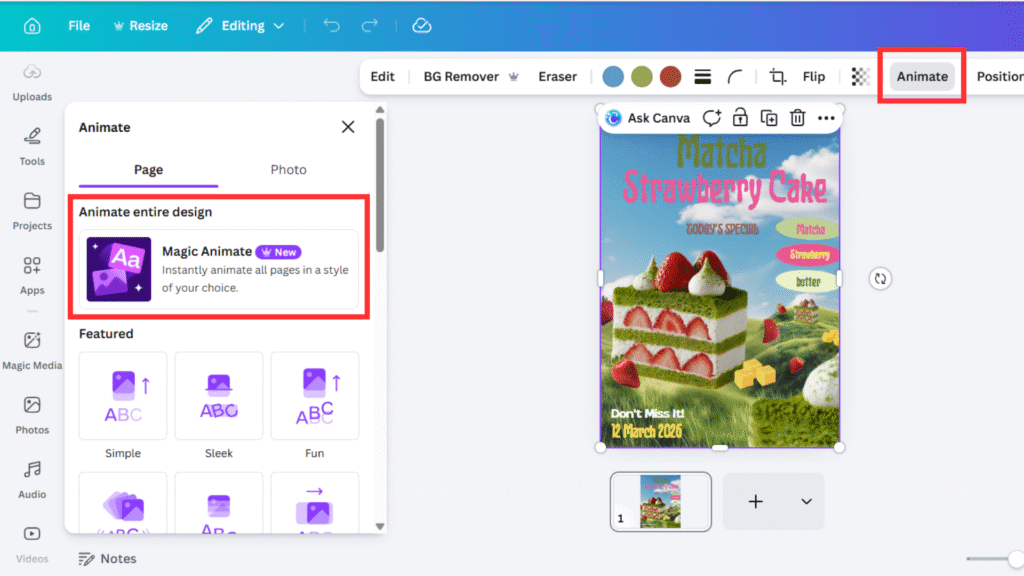This screenshot has height=576, width=1024.
Task: Click the redo arrow icon
Action: [x=370, y=26]
